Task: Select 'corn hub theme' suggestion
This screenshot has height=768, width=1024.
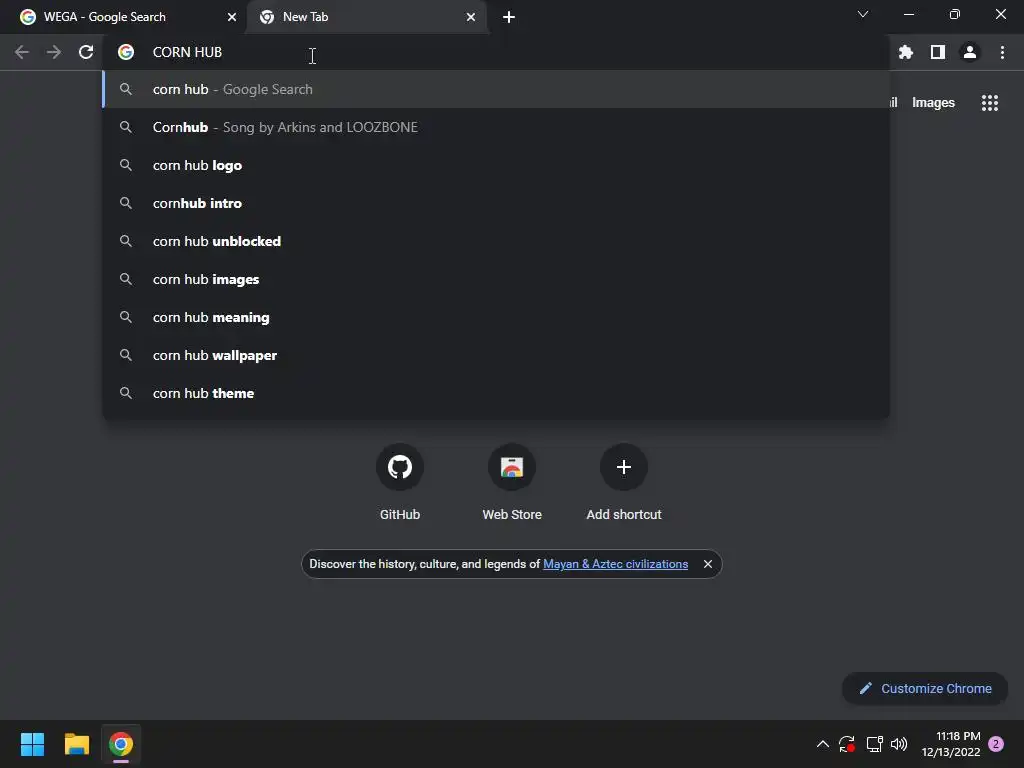Action: pyautogui.click(x=496, y=393)
